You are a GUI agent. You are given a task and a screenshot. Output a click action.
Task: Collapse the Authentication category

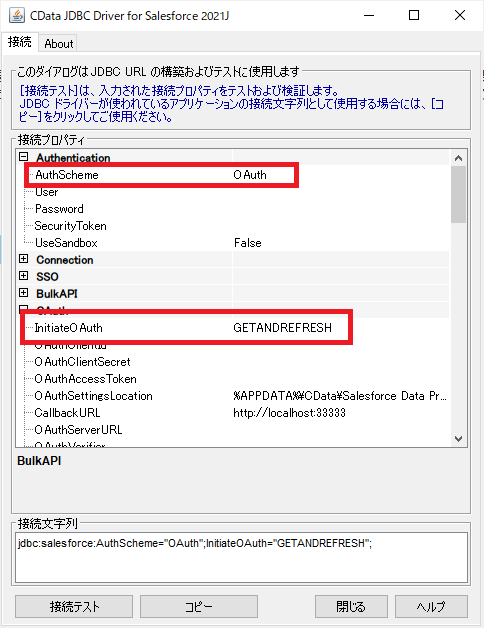(x=24, y=157)
